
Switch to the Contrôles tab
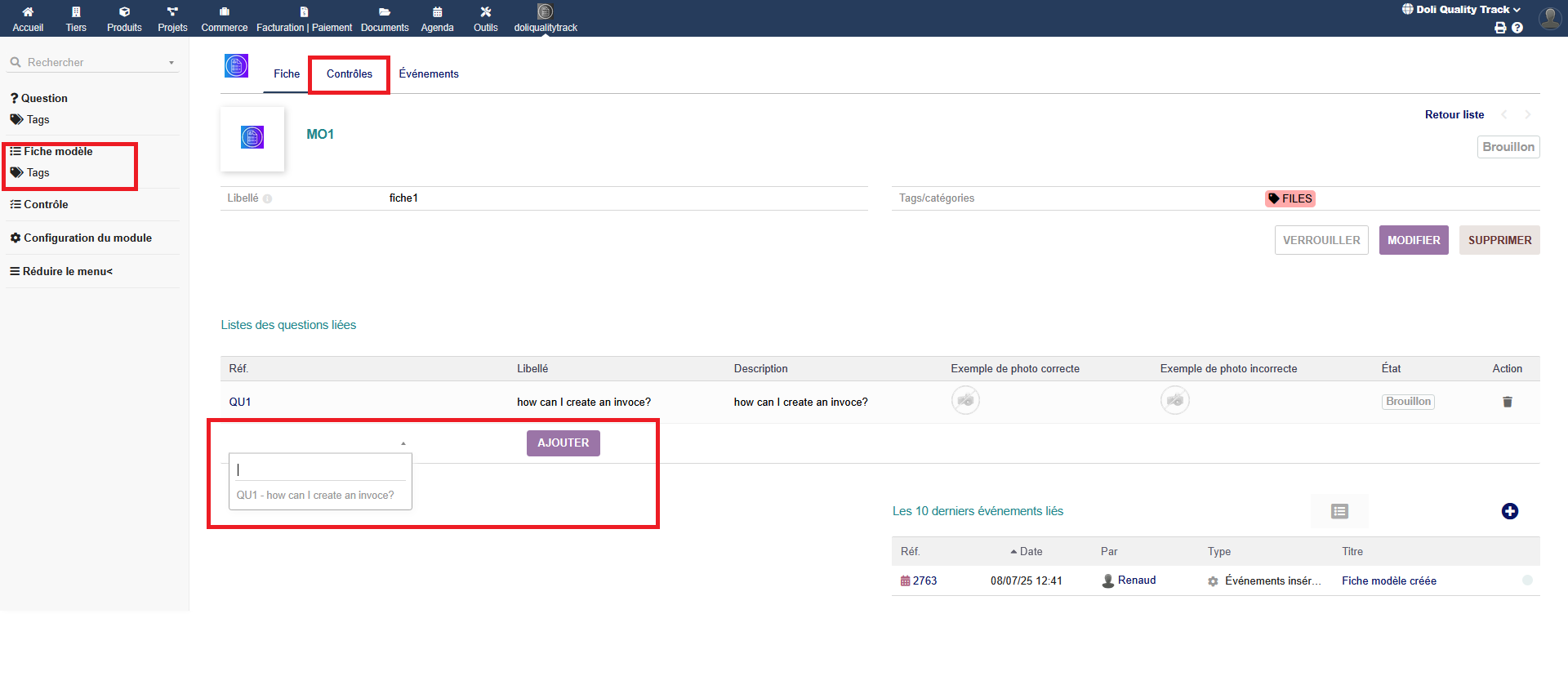pos(350,74)
